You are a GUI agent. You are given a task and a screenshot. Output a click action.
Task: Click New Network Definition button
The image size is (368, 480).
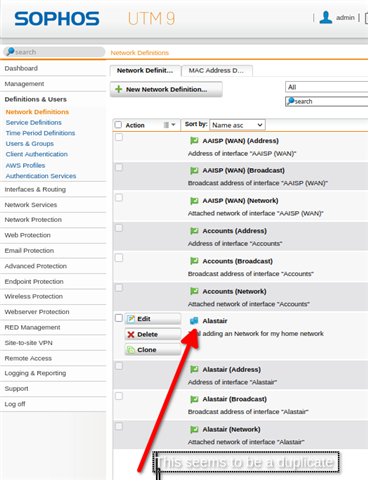click(166, 89)
